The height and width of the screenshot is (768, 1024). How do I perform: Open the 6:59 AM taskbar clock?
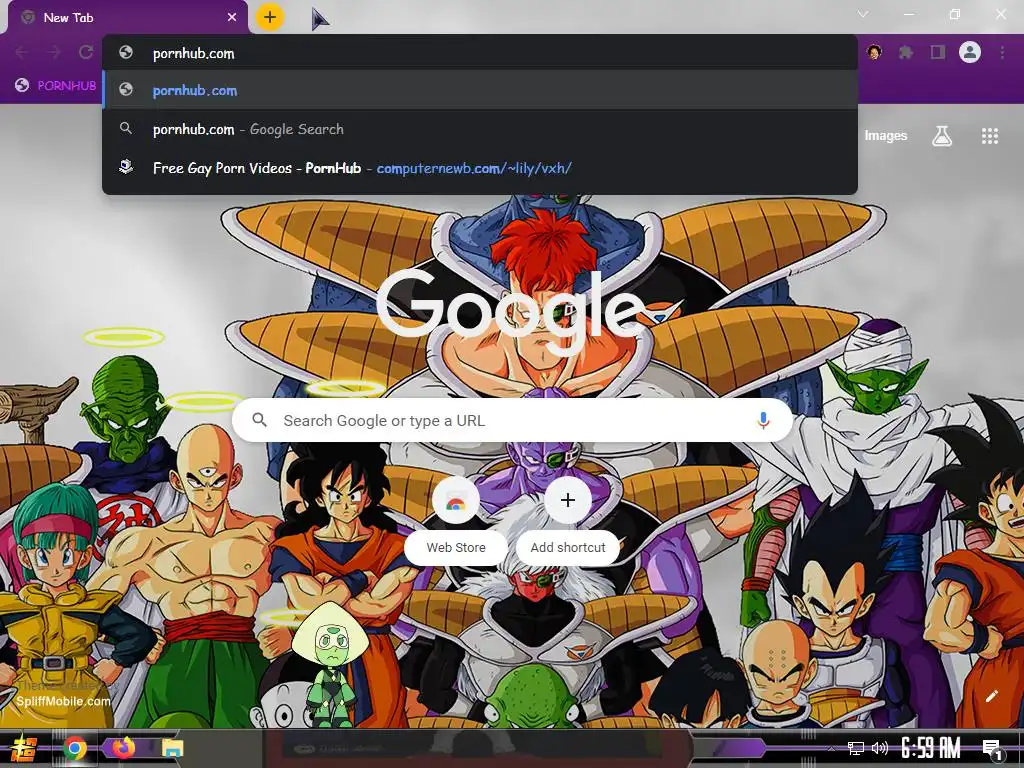point(931,748)
